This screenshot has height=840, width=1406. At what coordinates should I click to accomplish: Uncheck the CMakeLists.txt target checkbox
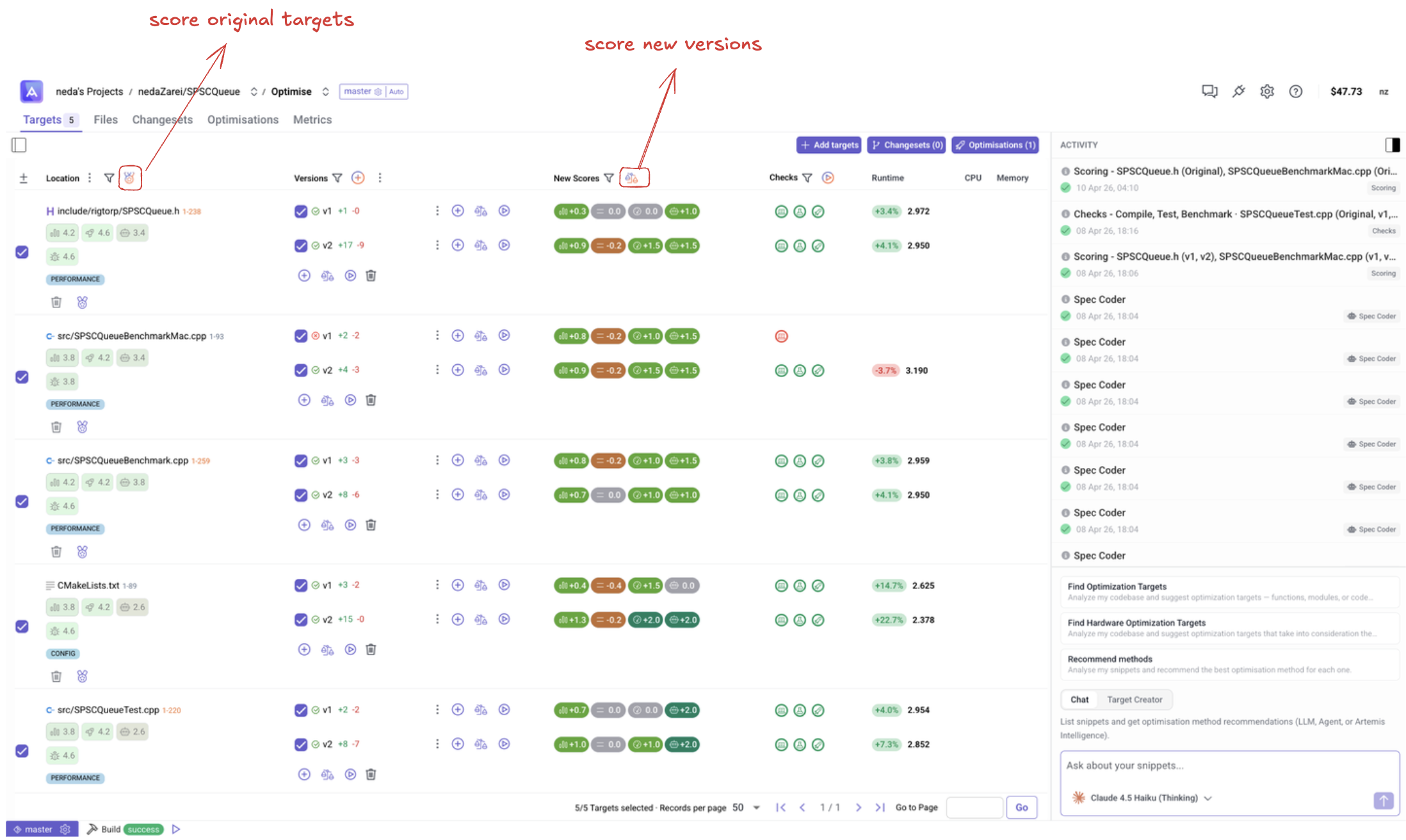(x=22, y=626)
